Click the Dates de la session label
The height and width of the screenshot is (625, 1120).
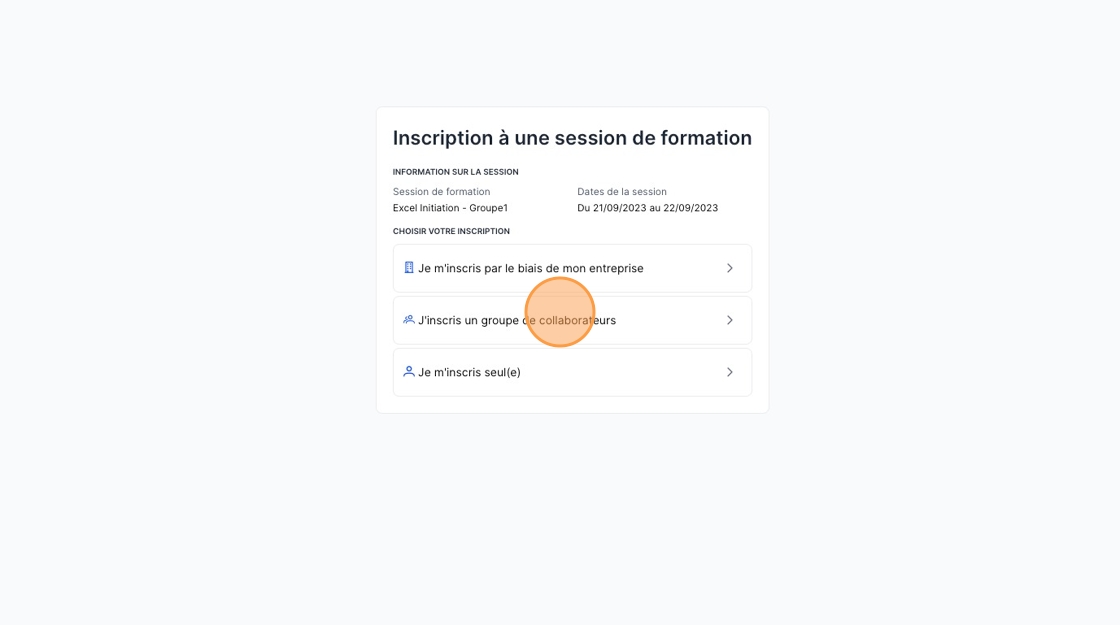click(x=621, y=191)
